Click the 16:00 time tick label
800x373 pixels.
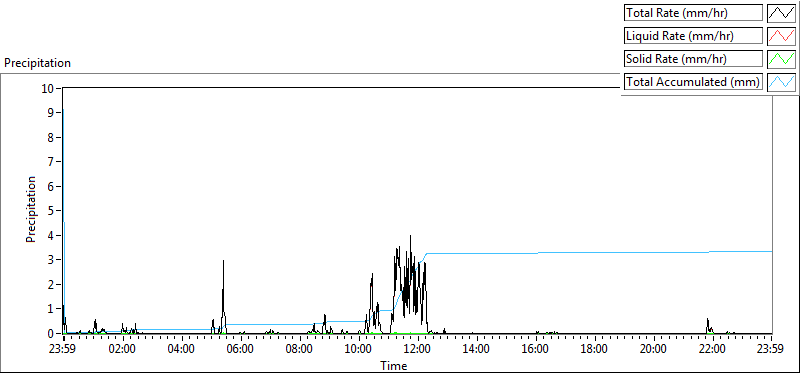(x=536, y=350)
